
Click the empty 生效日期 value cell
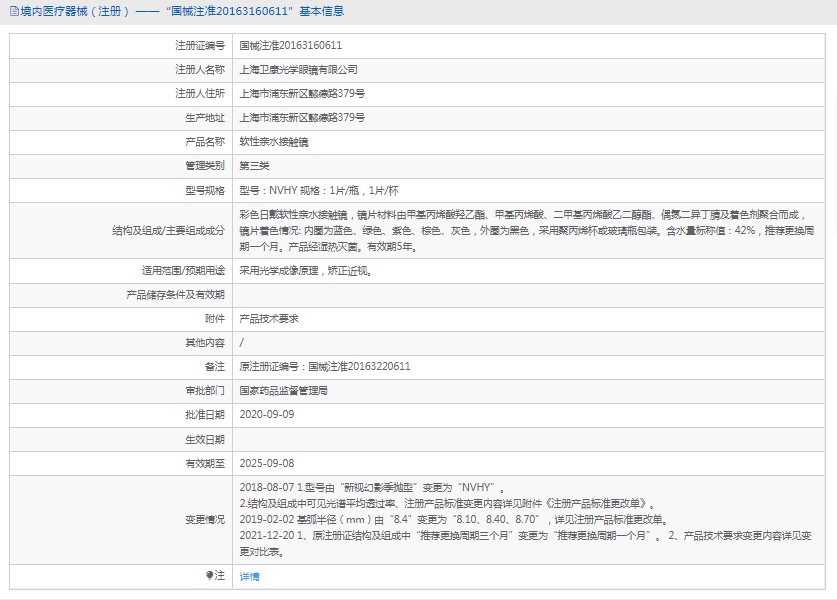click(x=530, y=439)
